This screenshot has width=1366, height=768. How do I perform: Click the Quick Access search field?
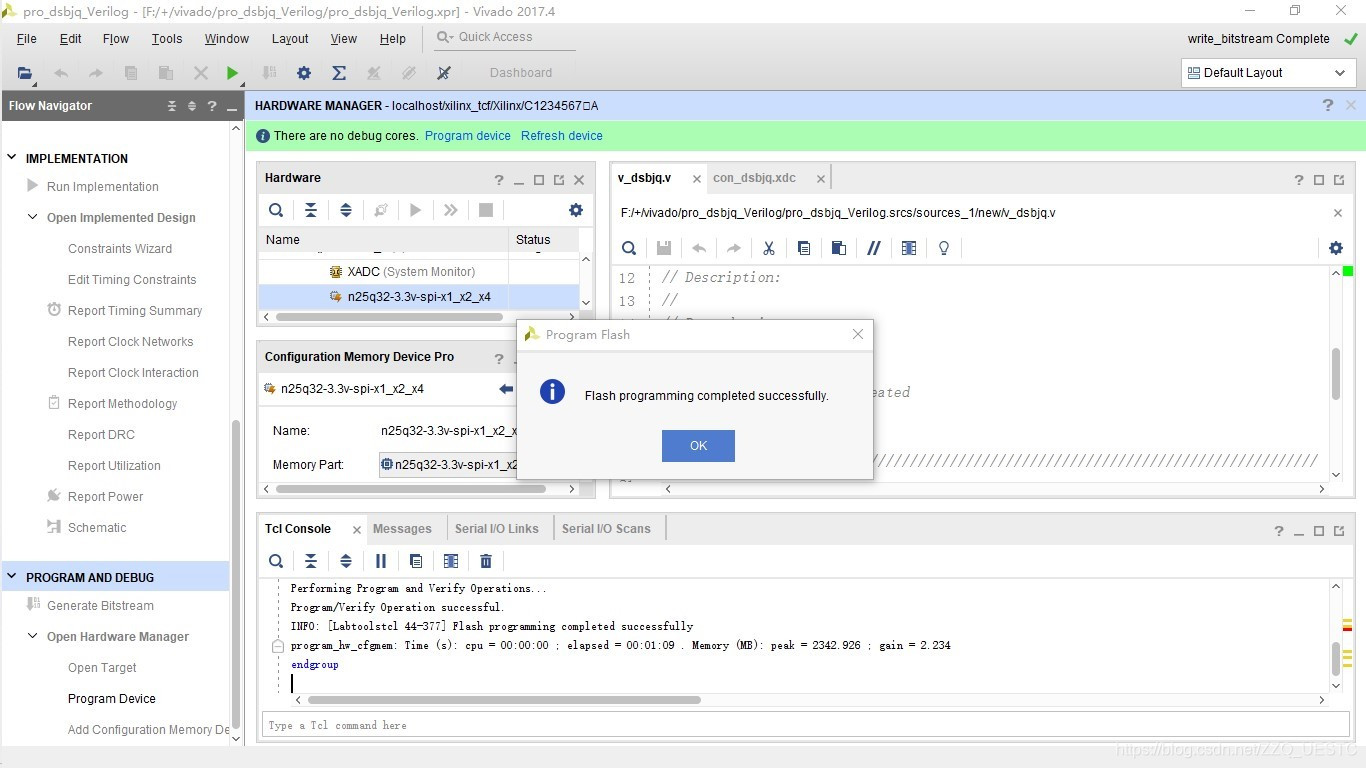(x=506, y=37)
